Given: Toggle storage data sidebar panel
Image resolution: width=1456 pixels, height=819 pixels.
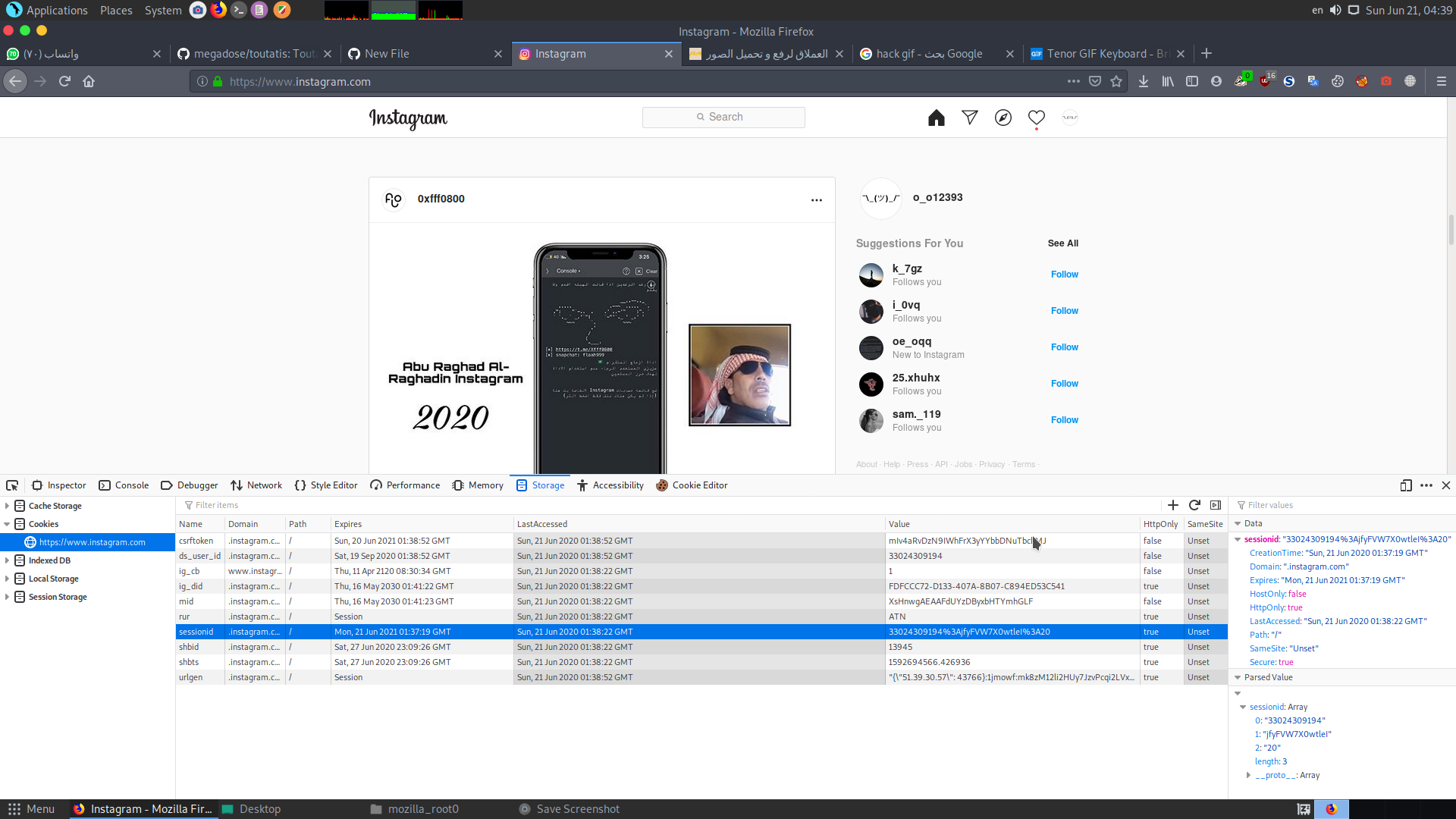Looking at the screenshot, I should [x=1216, y=505].
